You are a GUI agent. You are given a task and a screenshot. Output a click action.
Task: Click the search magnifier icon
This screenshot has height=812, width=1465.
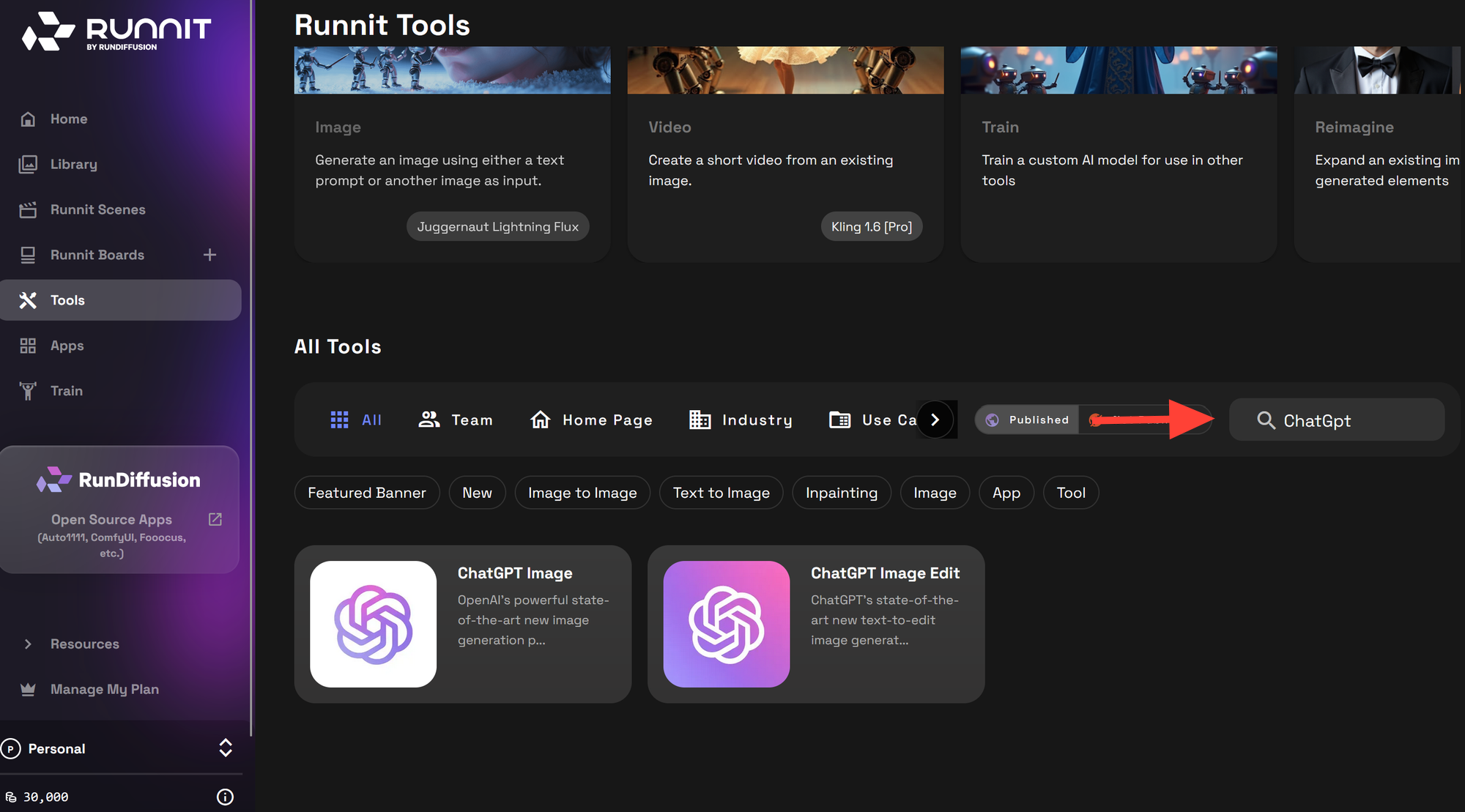point(1266,420)
